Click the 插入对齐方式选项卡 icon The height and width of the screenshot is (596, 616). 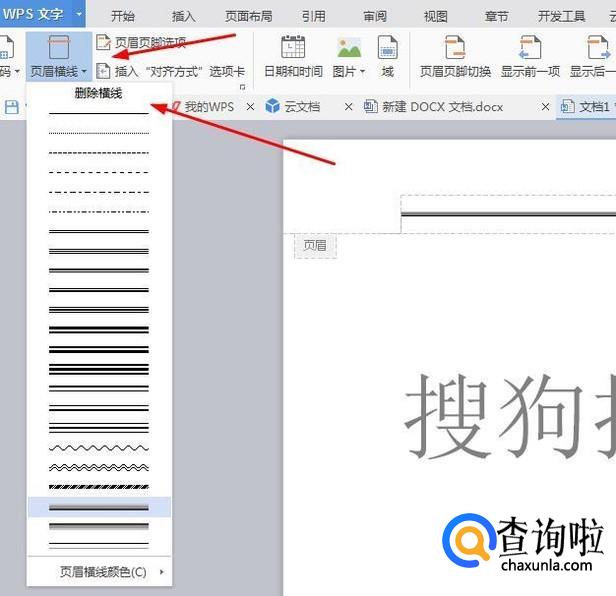coord(103,71)
